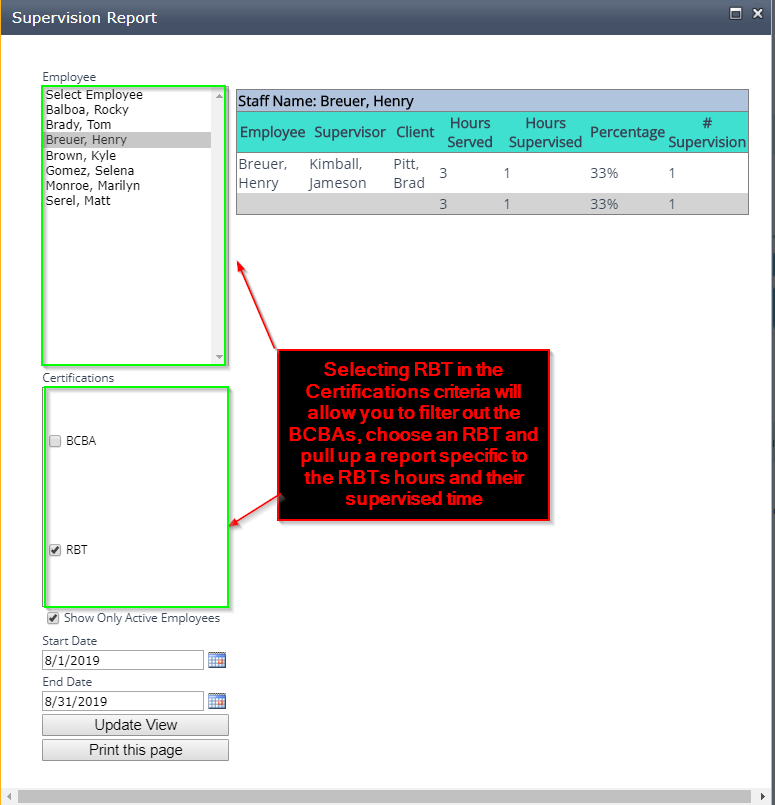Select Brown, Kyle in employee list
The height and width of the screenshot is (805, 775).
pyautogui.click(x=127, y=156)
